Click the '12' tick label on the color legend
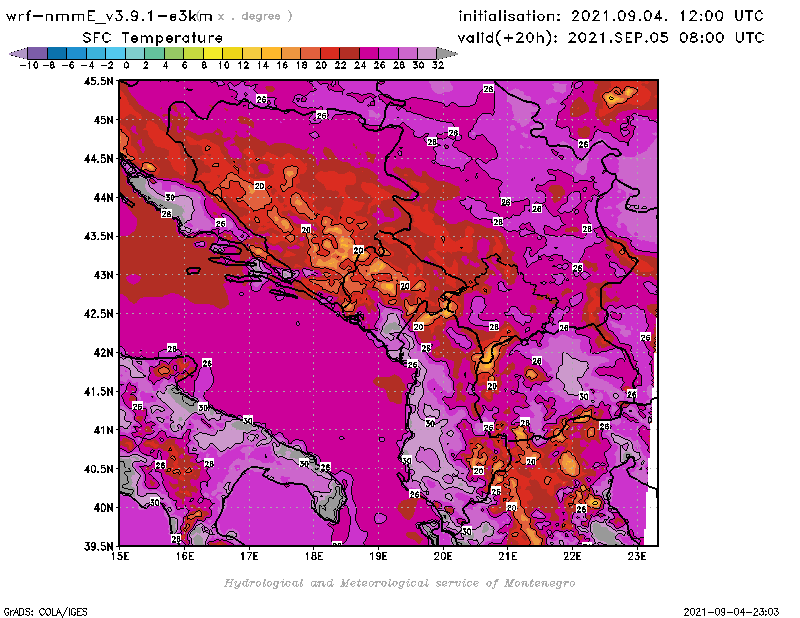The image size is (800, 618). (243, 65)
